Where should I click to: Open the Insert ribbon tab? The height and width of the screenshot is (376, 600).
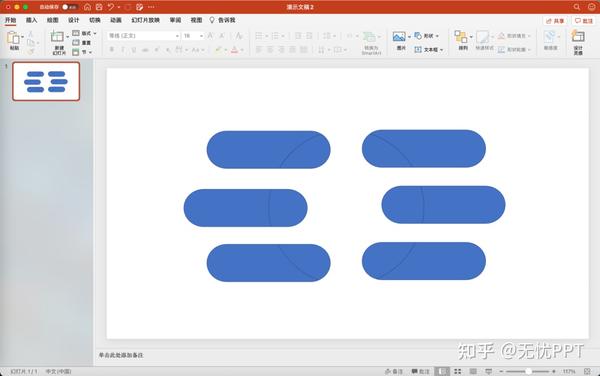point(31,20)
